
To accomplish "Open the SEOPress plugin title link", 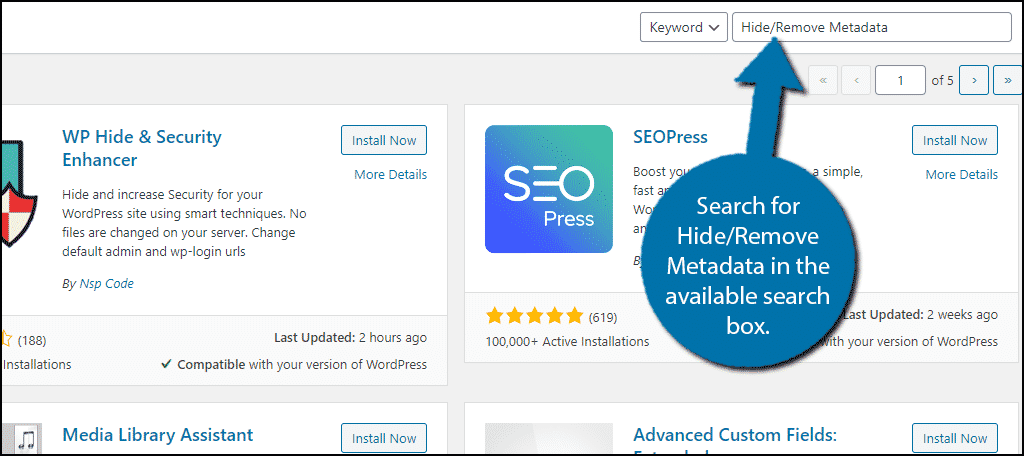I will [670, 137].
